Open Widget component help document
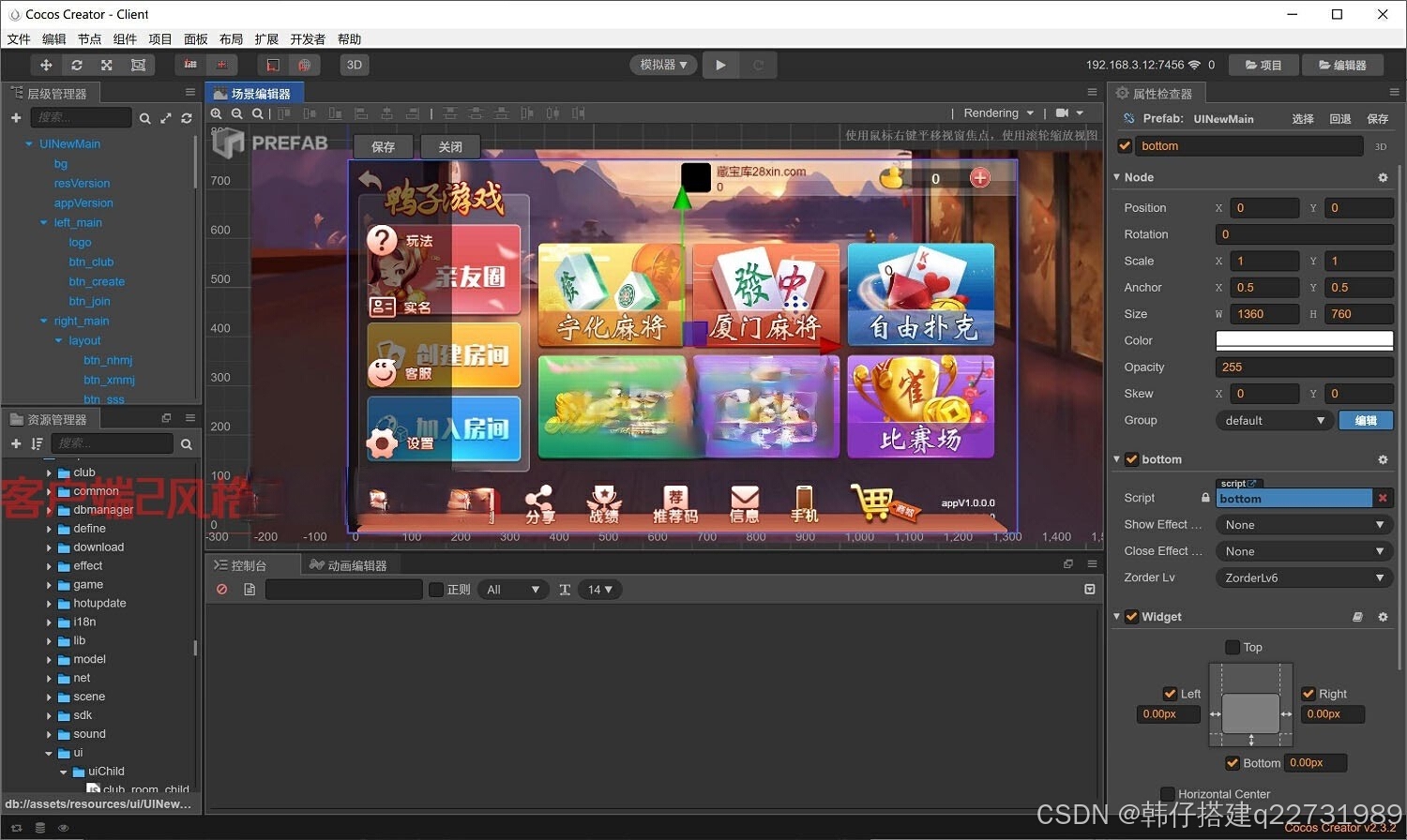 1357,617
